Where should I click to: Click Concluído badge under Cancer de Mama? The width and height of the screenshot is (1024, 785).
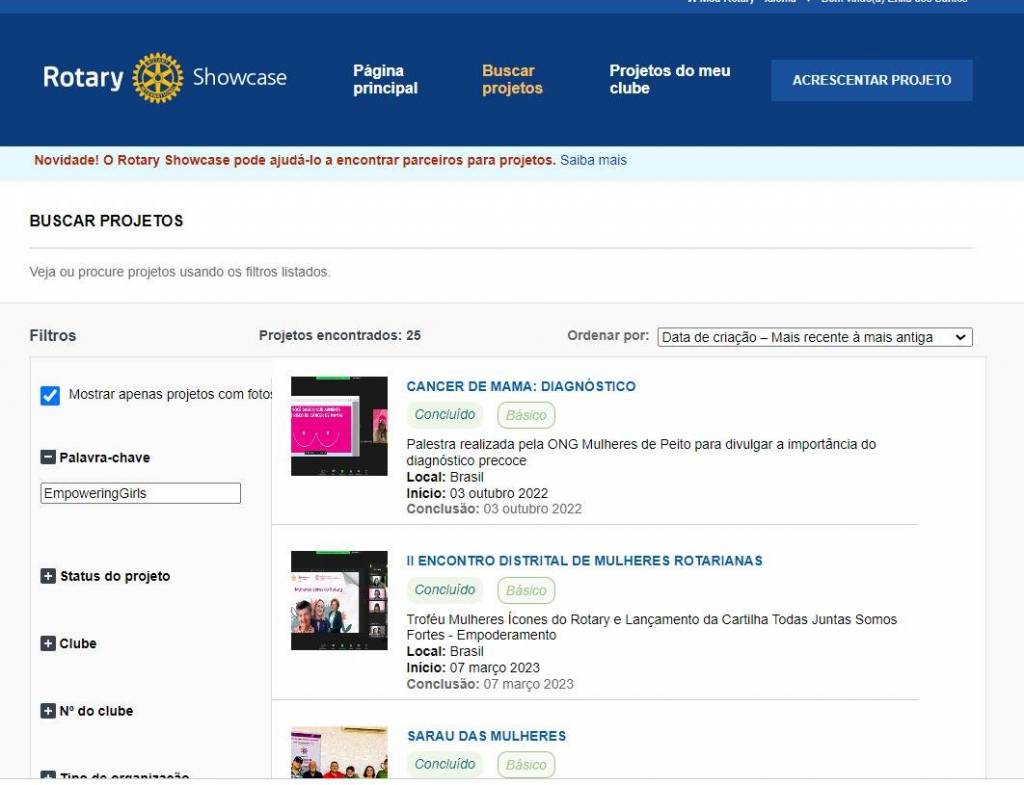coord(445,415)
